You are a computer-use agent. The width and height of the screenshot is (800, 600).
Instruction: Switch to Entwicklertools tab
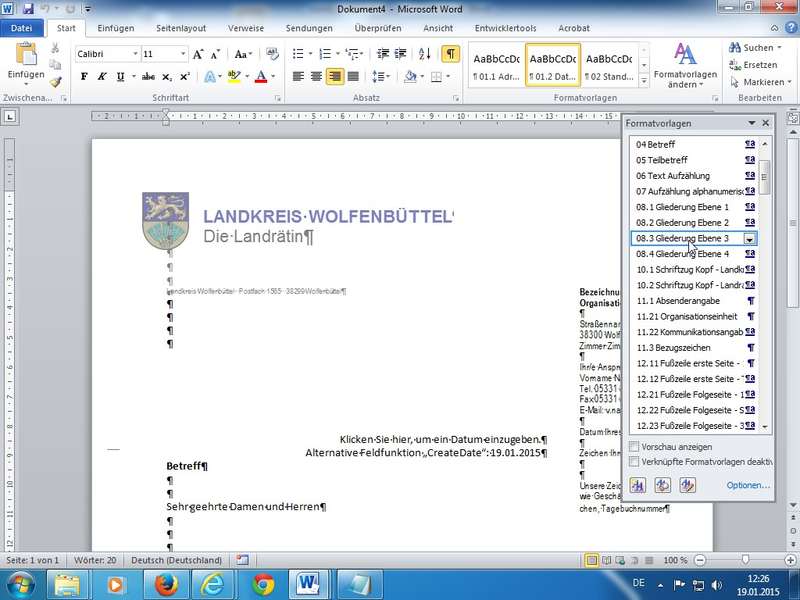(x=505, y=28)
